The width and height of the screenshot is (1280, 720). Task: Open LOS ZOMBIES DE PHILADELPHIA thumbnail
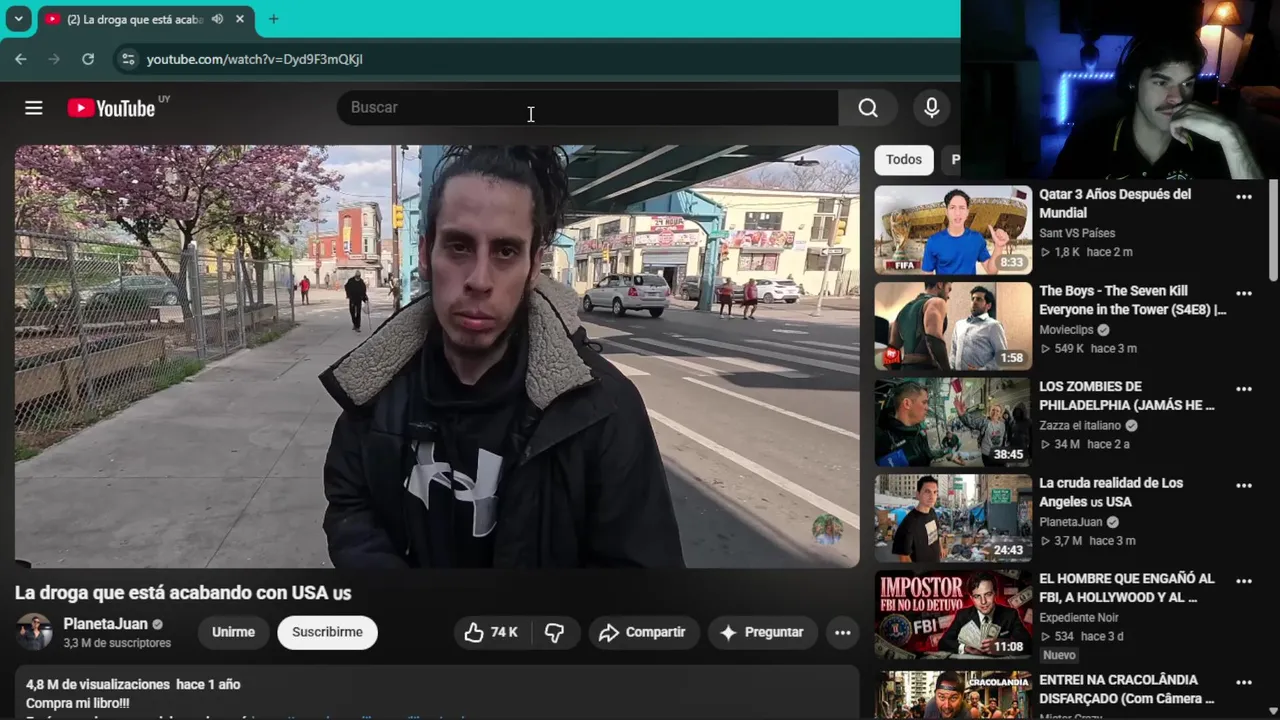953,422
